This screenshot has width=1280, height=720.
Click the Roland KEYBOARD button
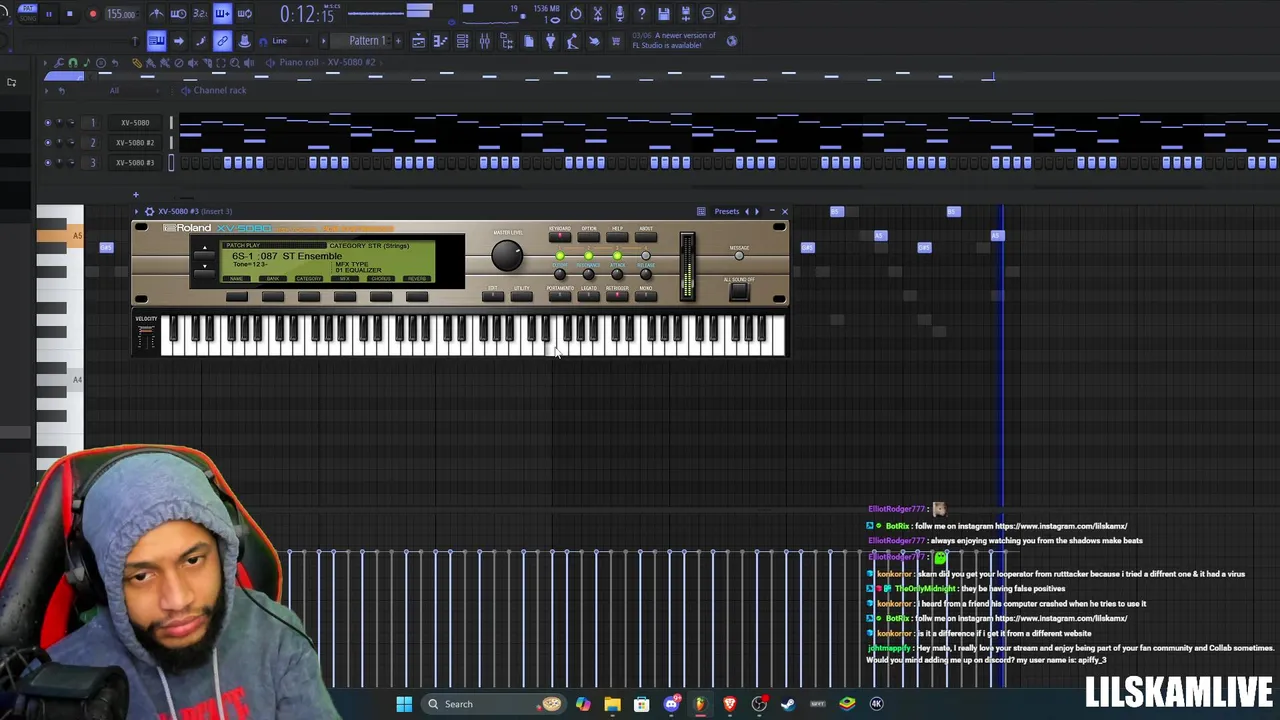pyautogui.click(x=560, y=237)
